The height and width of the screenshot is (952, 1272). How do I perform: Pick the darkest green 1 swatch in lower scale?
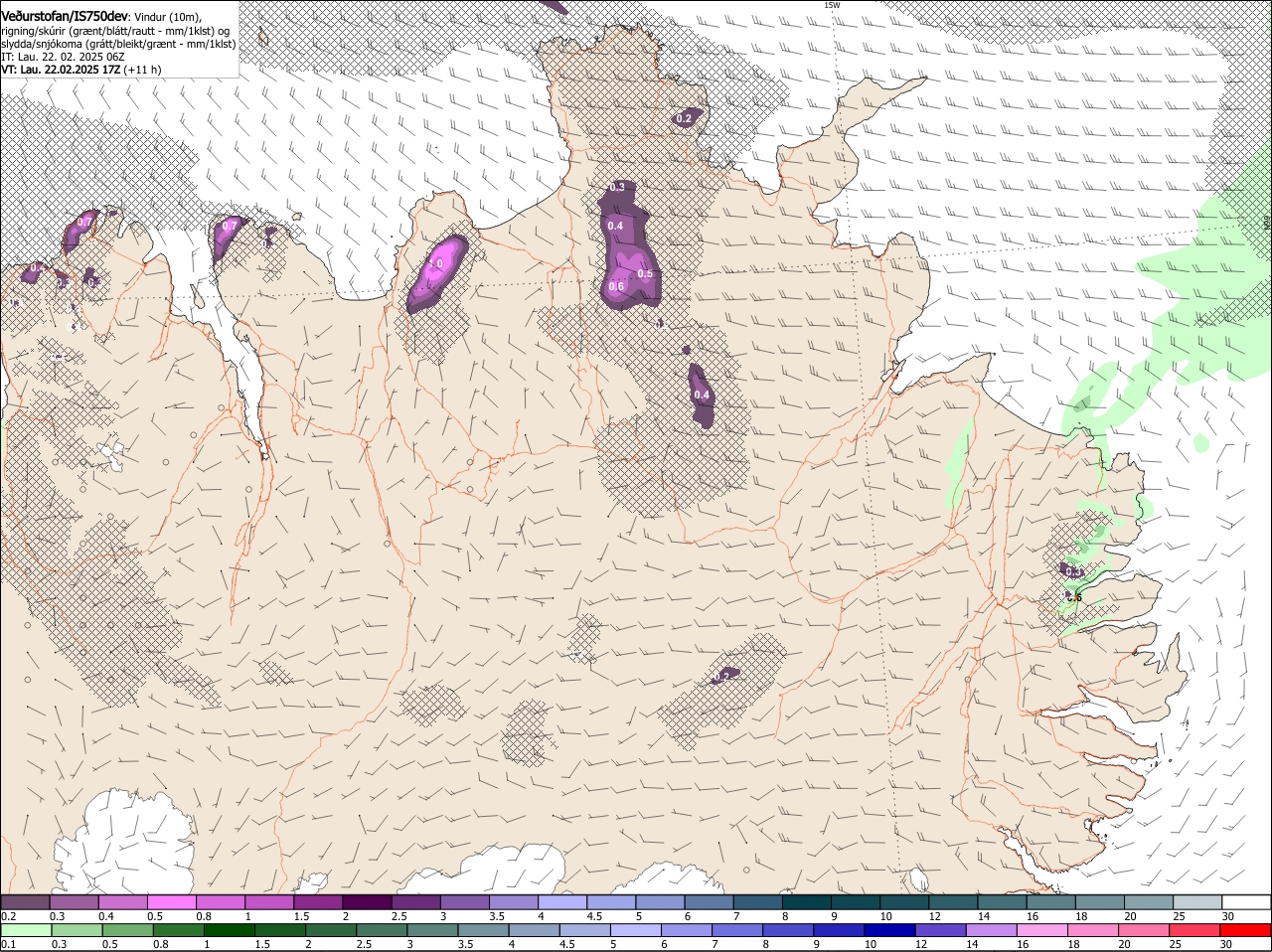click(228, 930)
